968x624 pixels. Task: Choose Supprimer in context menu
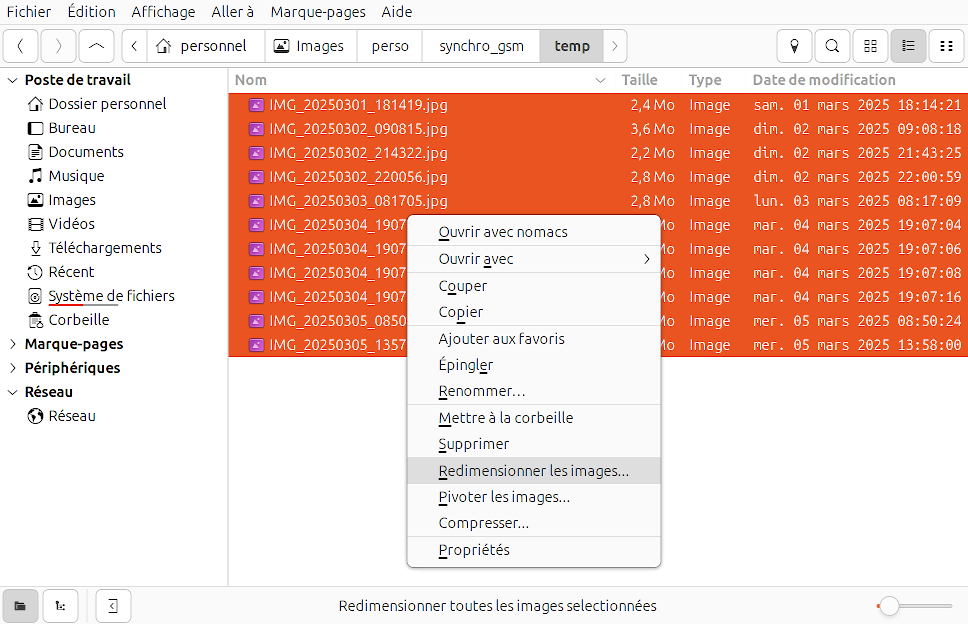coord(534,444)
